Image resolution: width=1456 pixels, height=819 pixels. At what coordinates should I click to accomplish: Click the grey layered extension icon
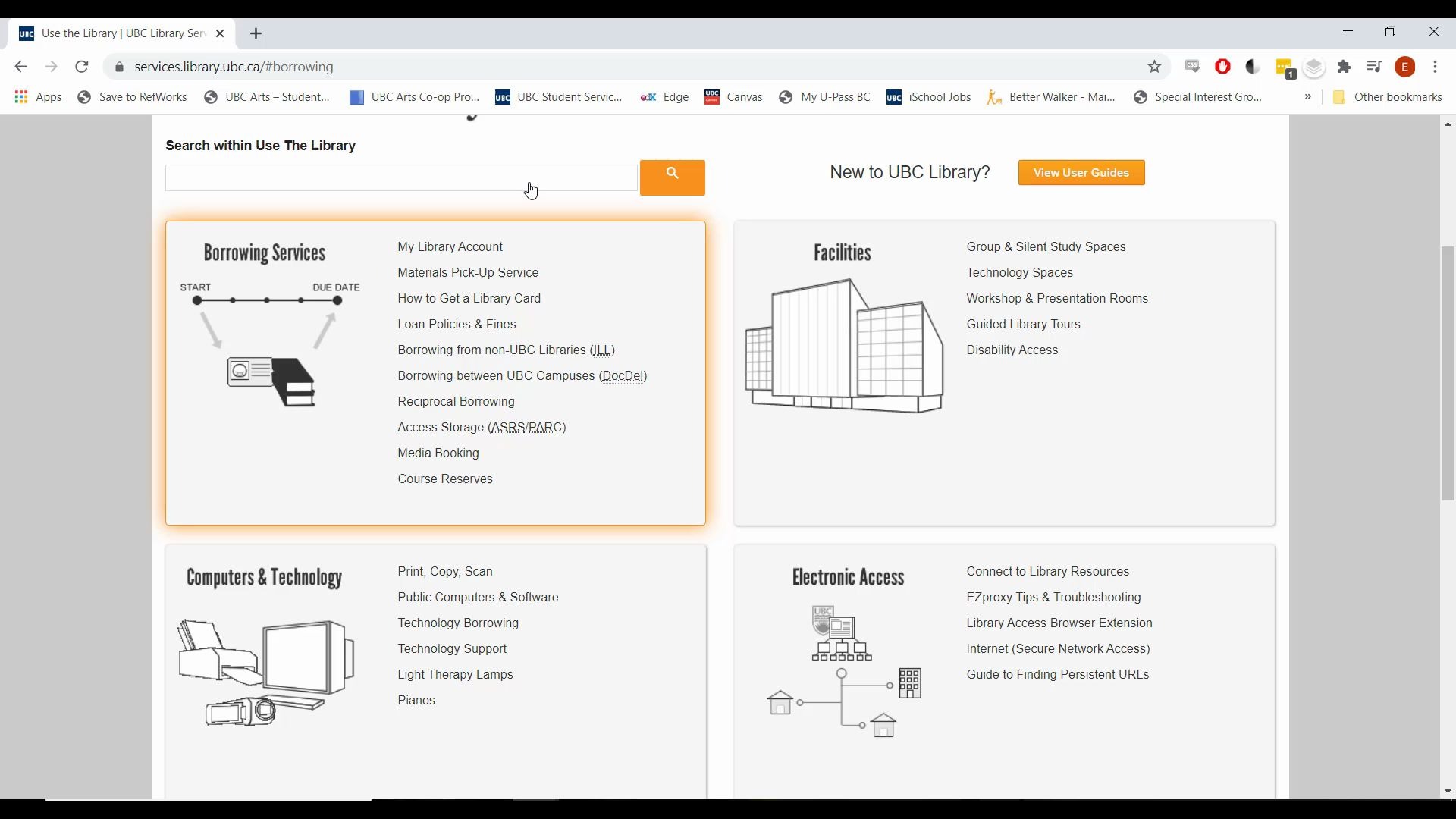pos(1314,67)
